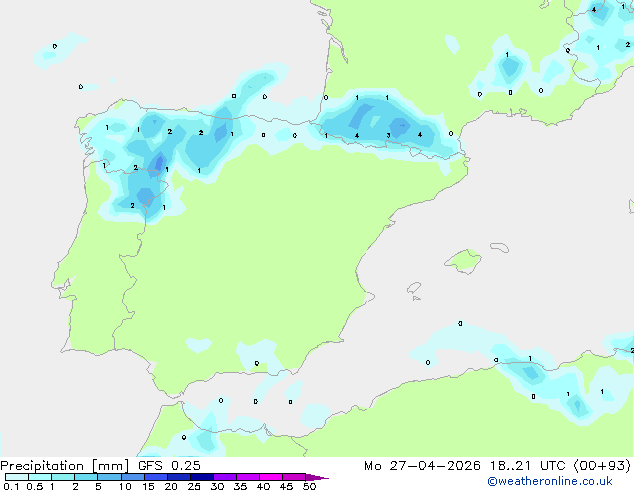The height and width of the screenshot is (490, 634).
Task: Select the 0.5–1 mm legend color box
Action: click(40, 477)
